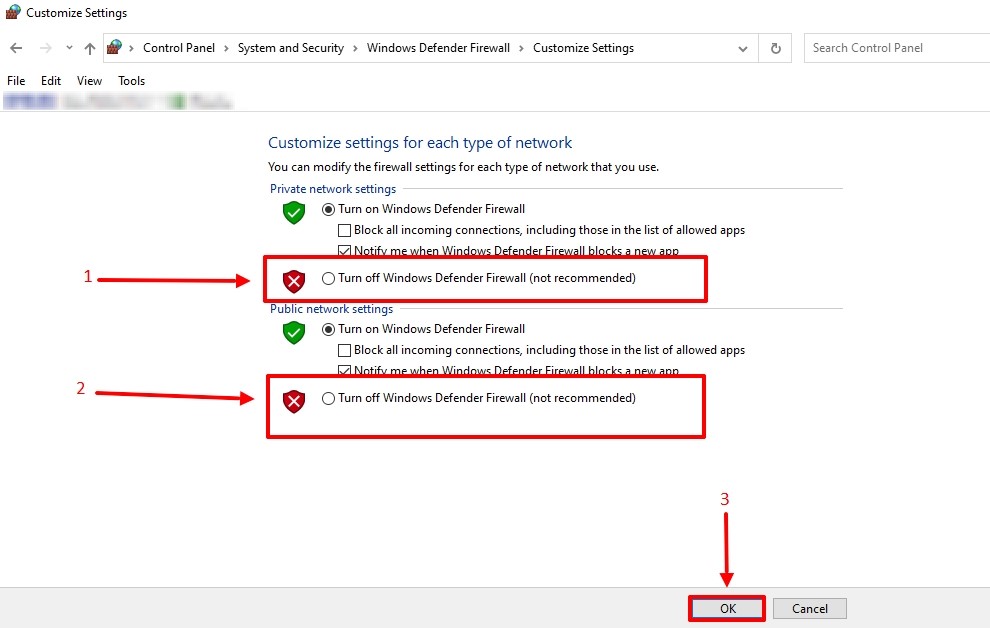Click Windows Defender Firewall in the breadcrumb
This screenshot has height=628, width=990.
(x=438, y=48)
